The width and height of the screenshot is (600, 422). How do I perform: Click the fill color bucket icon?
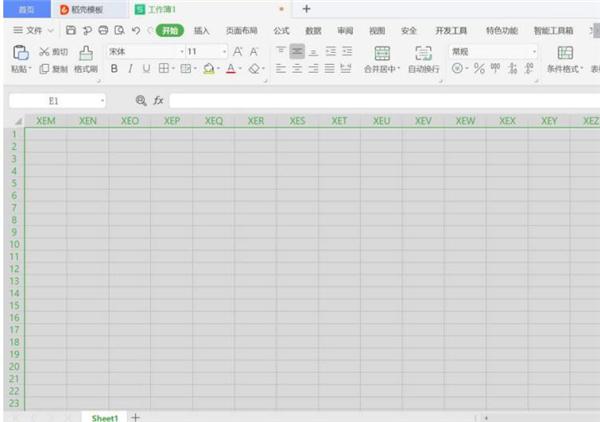[209, 69]
